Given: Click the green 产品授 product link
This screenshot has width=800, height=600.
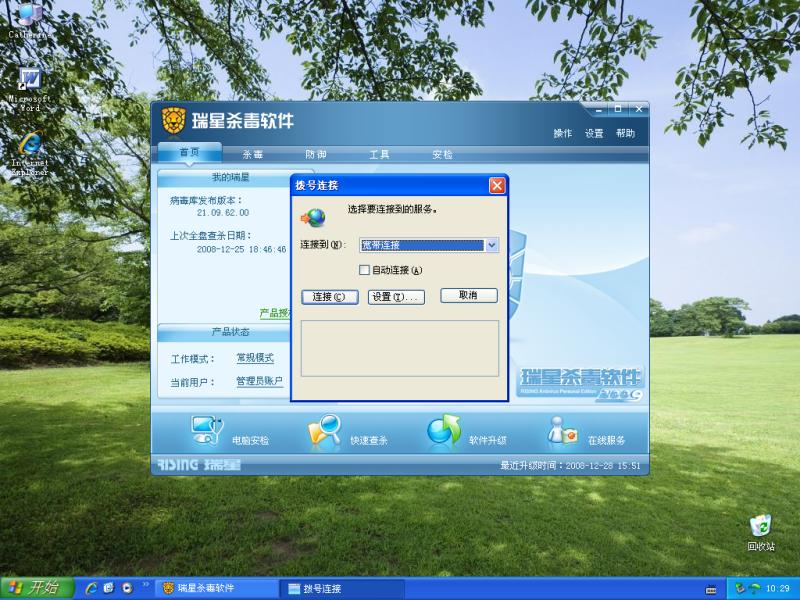Looking at the screenshot, I should pyautogui.click(x=275, y=313).
